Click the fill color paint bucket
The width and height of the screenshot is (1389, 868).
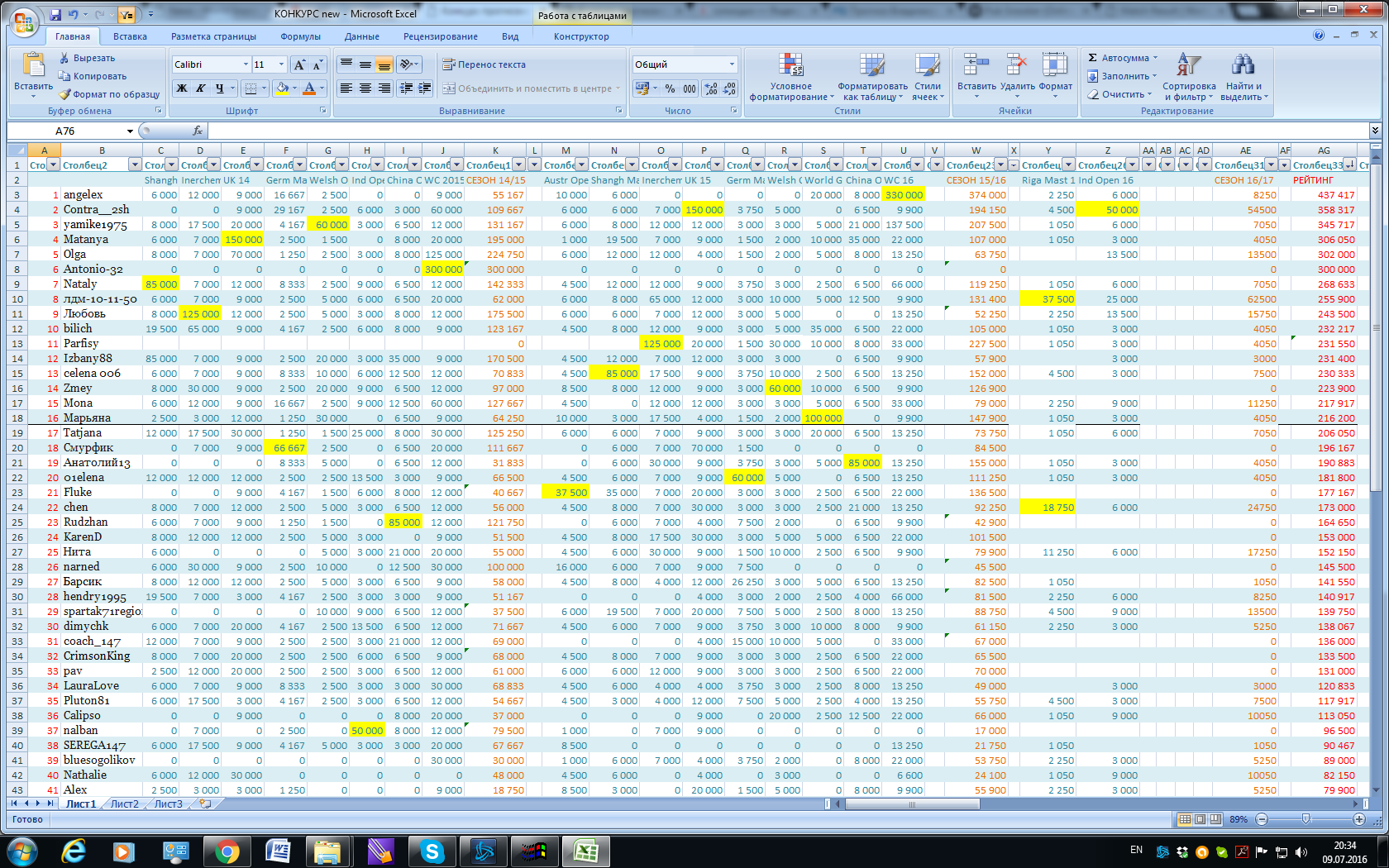[x=282, y=88]
